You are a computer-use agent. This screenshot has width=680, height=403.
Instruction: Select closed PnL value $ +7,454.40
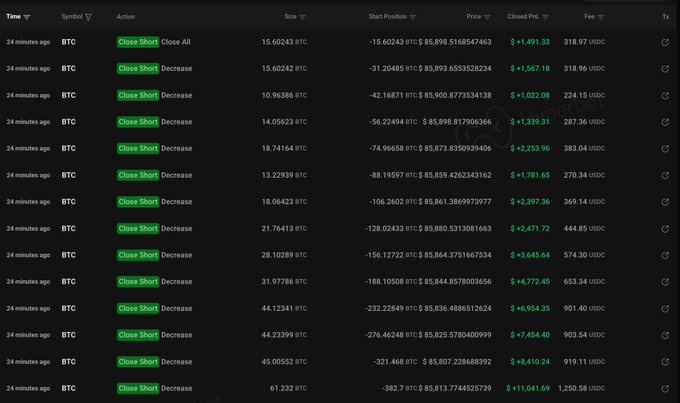(530, 335)
